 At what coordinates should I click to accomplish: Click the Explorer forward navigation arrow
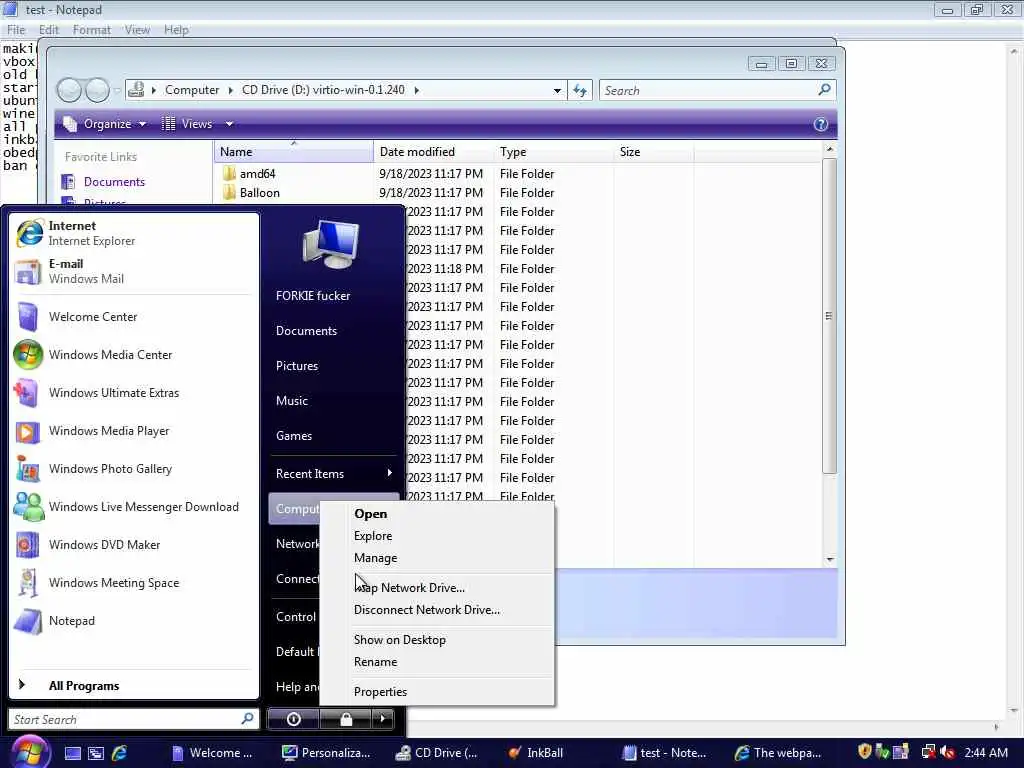(x=97, y=90)
